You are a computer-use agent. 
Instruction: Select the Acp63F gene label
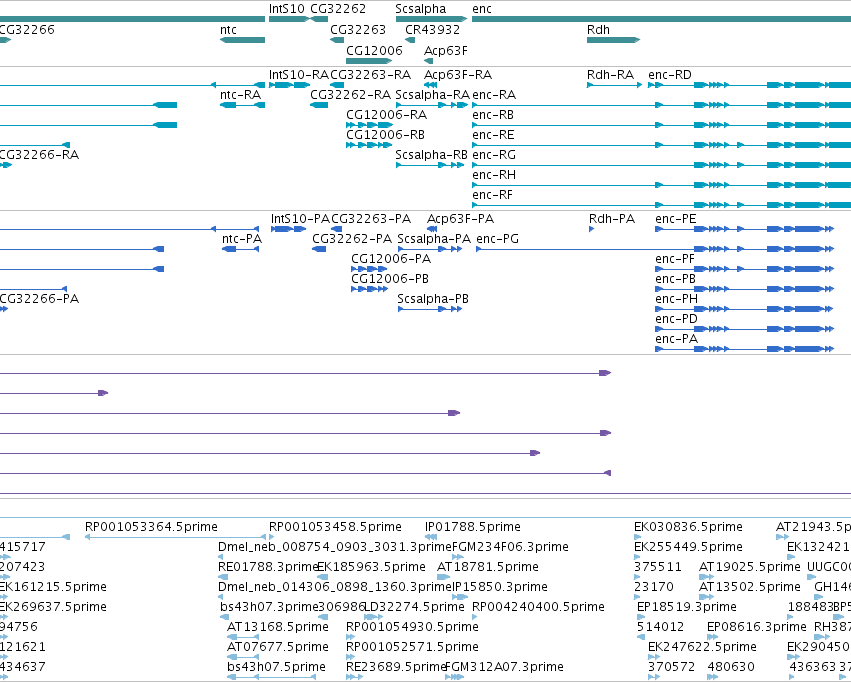pos(446,50)
